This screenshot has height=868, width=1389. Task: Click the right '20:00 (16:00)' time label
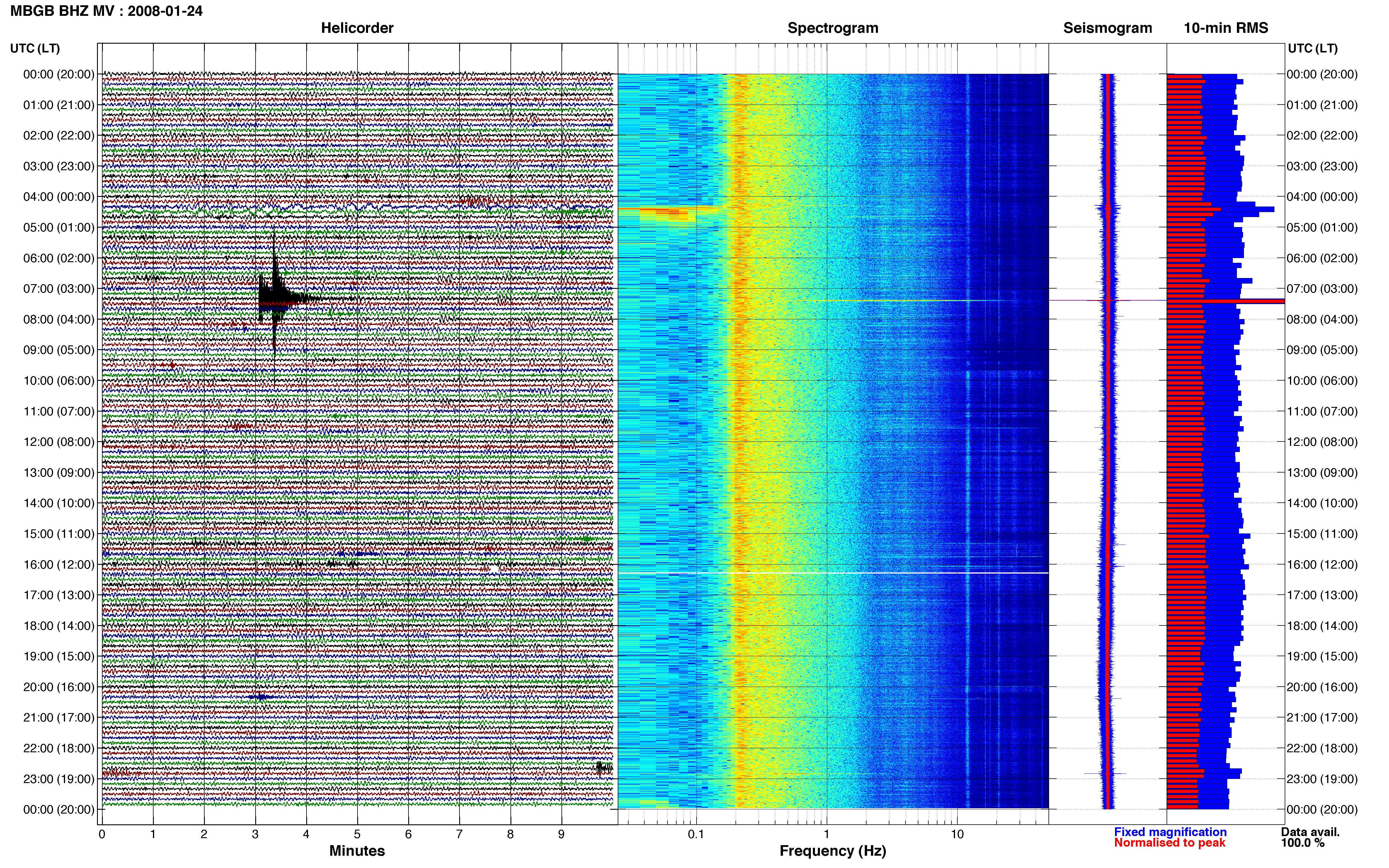(1322, 687)
